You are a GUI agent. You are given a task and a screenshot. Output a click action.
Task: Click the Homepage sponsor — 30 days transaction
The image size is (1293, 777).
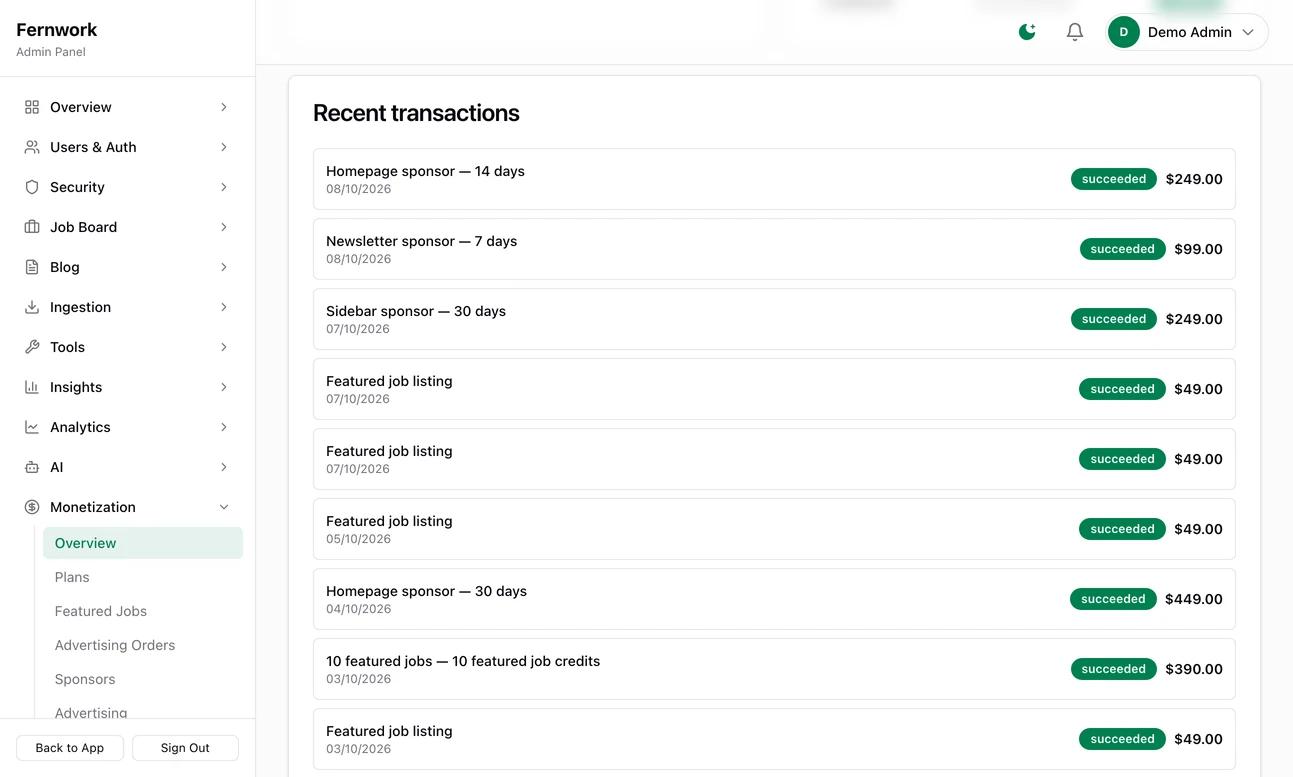[x=774, y=599]
